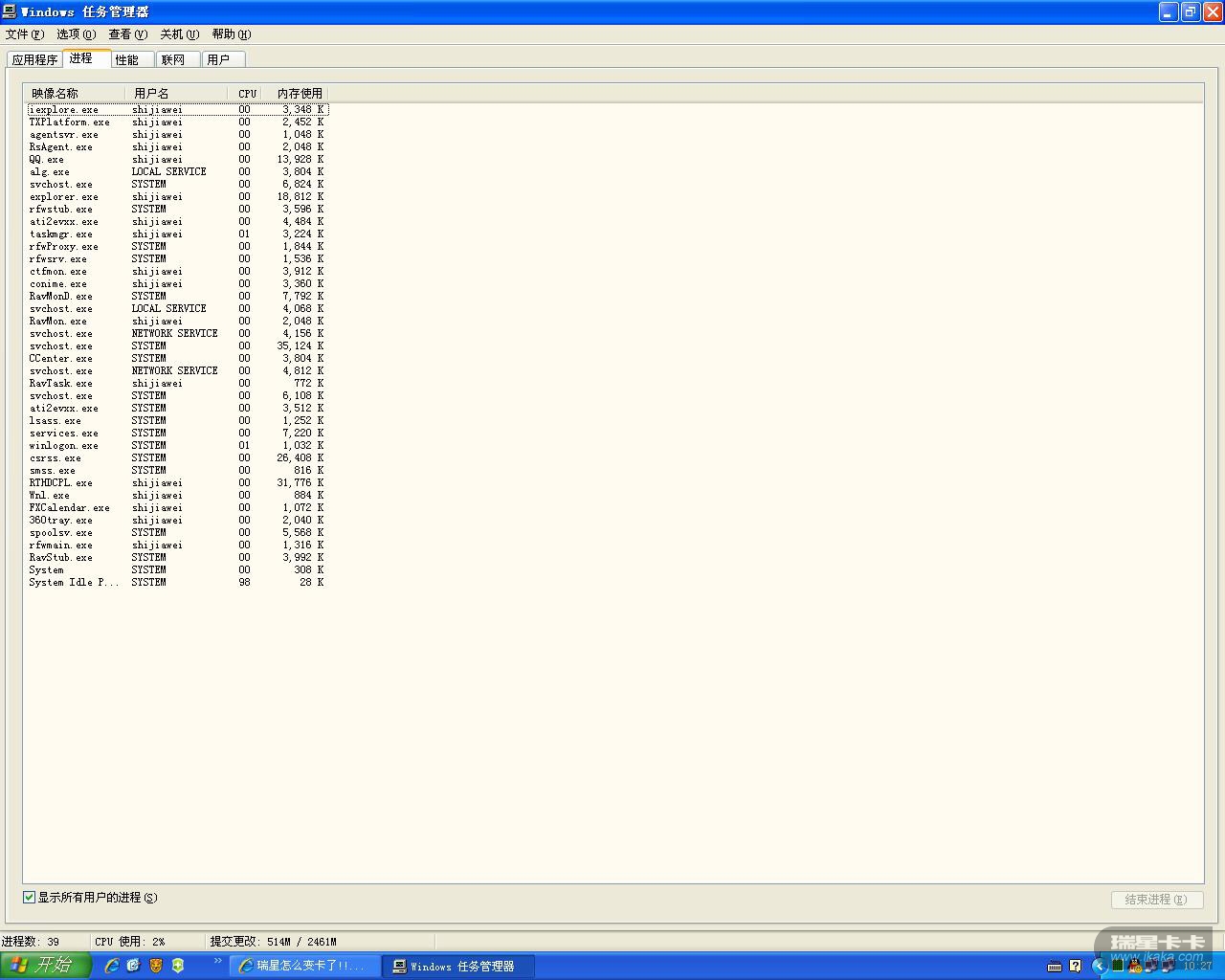The height and width of the screenshot is (980, 1225).
Task: Open the green shield quick launch icon
Action: 178,966
